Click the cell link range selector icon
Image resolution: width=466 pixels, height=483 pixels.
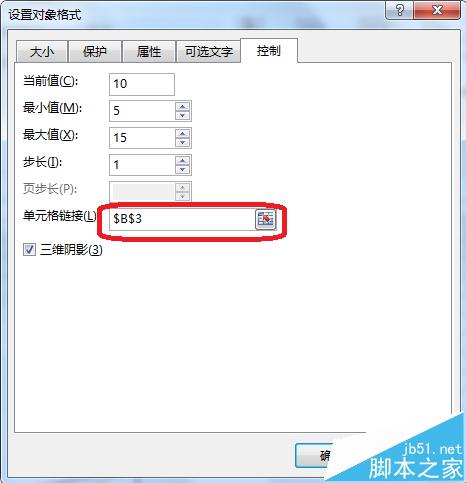tap(265, 219)
